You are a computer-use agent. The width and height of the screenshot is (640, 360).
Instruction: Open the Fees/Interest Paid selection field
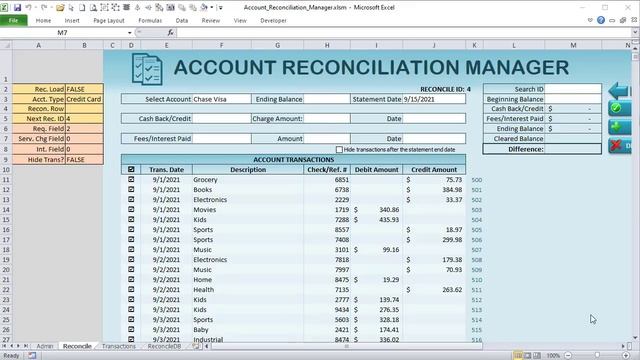222,139
